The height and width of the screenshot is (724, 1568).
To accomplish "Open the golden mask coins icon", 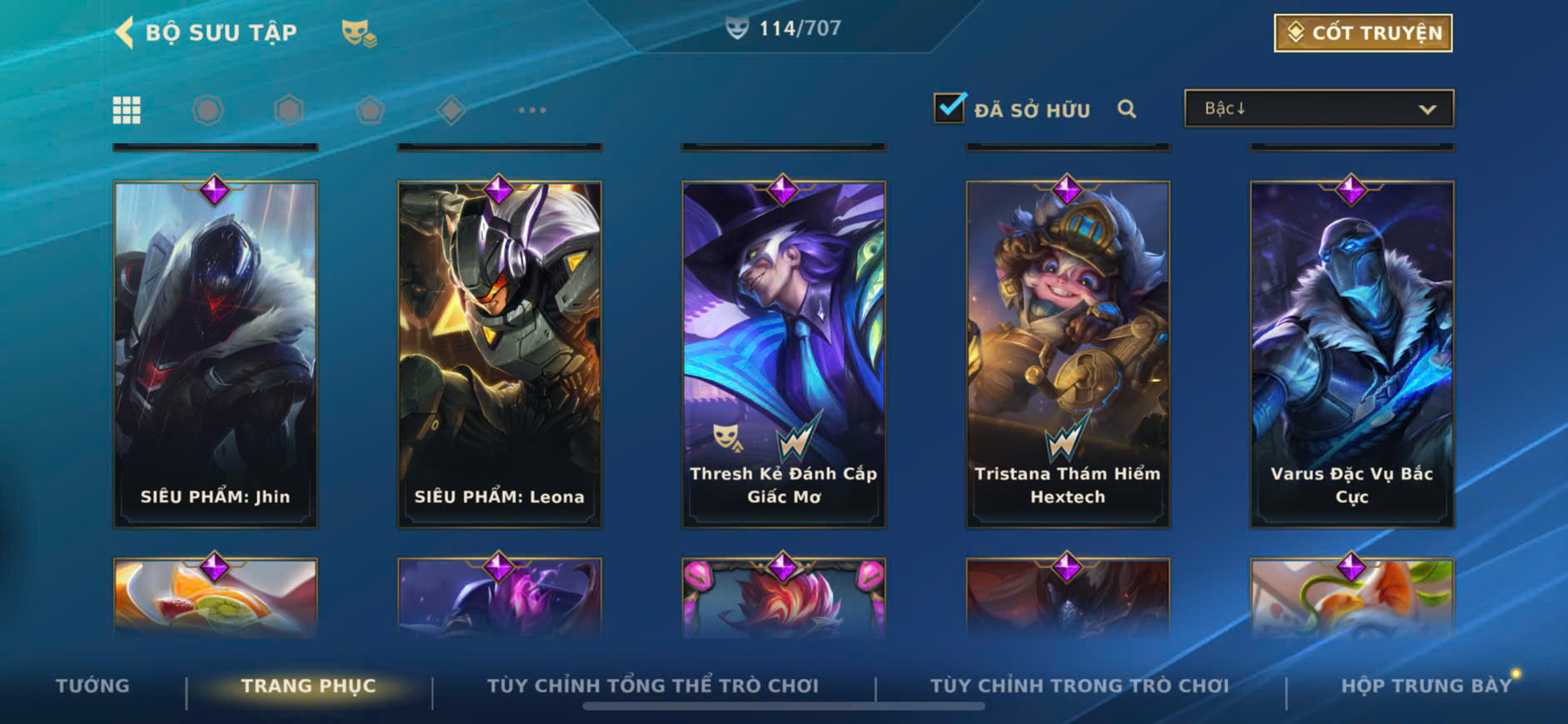I will click(359, 33).
